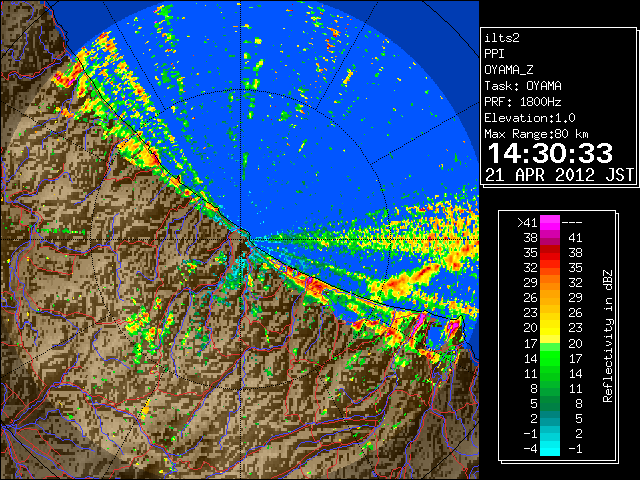640x480 pixels.
Task: Click the 'PRF: 1800Hz' text
Action: pyautogui.click(x=523, y=102)
